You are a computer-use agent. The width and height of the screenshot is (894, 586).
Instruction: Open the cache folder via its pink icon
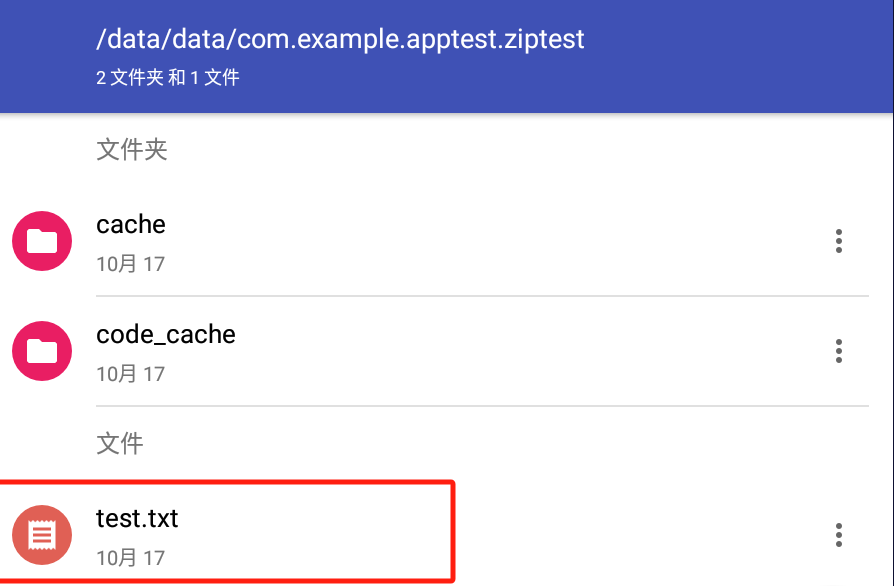pos(42,241)
